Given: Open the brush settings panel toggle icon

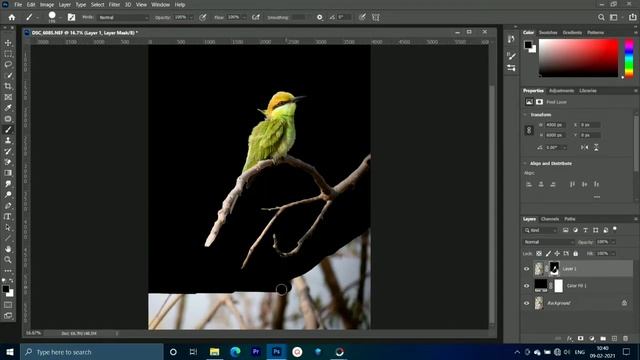Looking at the screenshot, I should (71, 17).
